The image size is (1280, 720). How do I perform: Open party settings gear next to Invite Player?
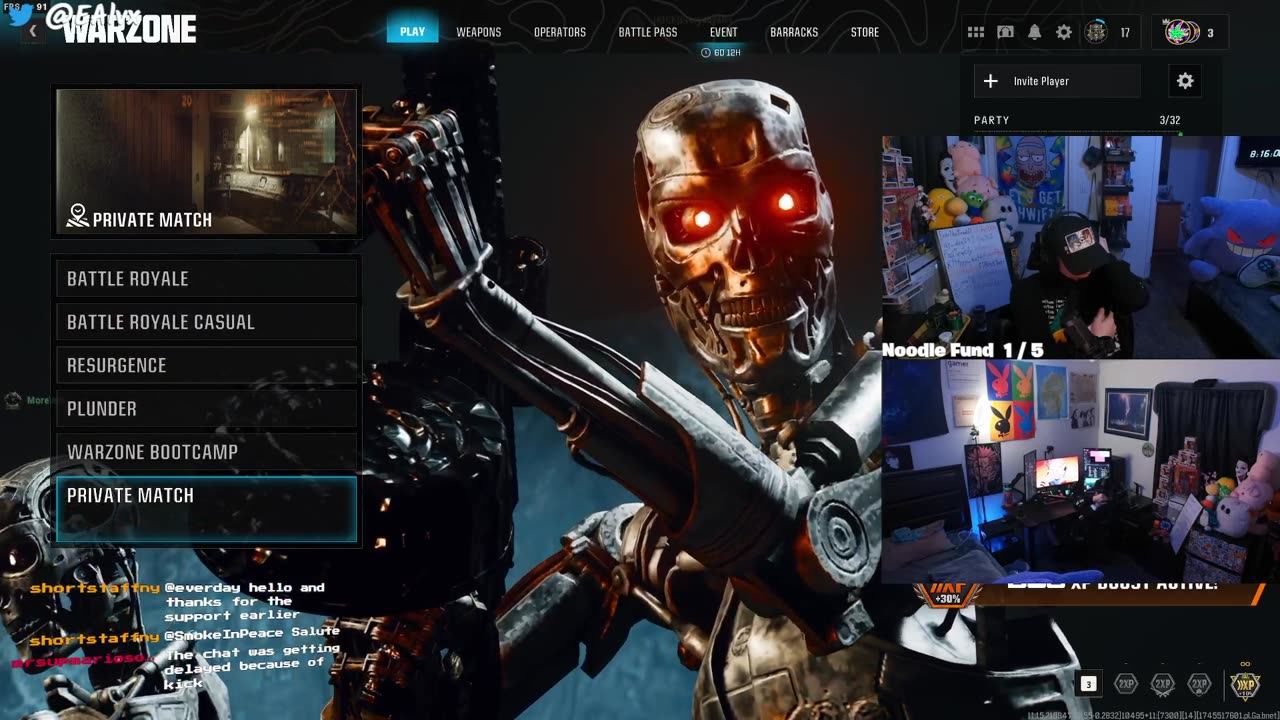point(1185,81)
